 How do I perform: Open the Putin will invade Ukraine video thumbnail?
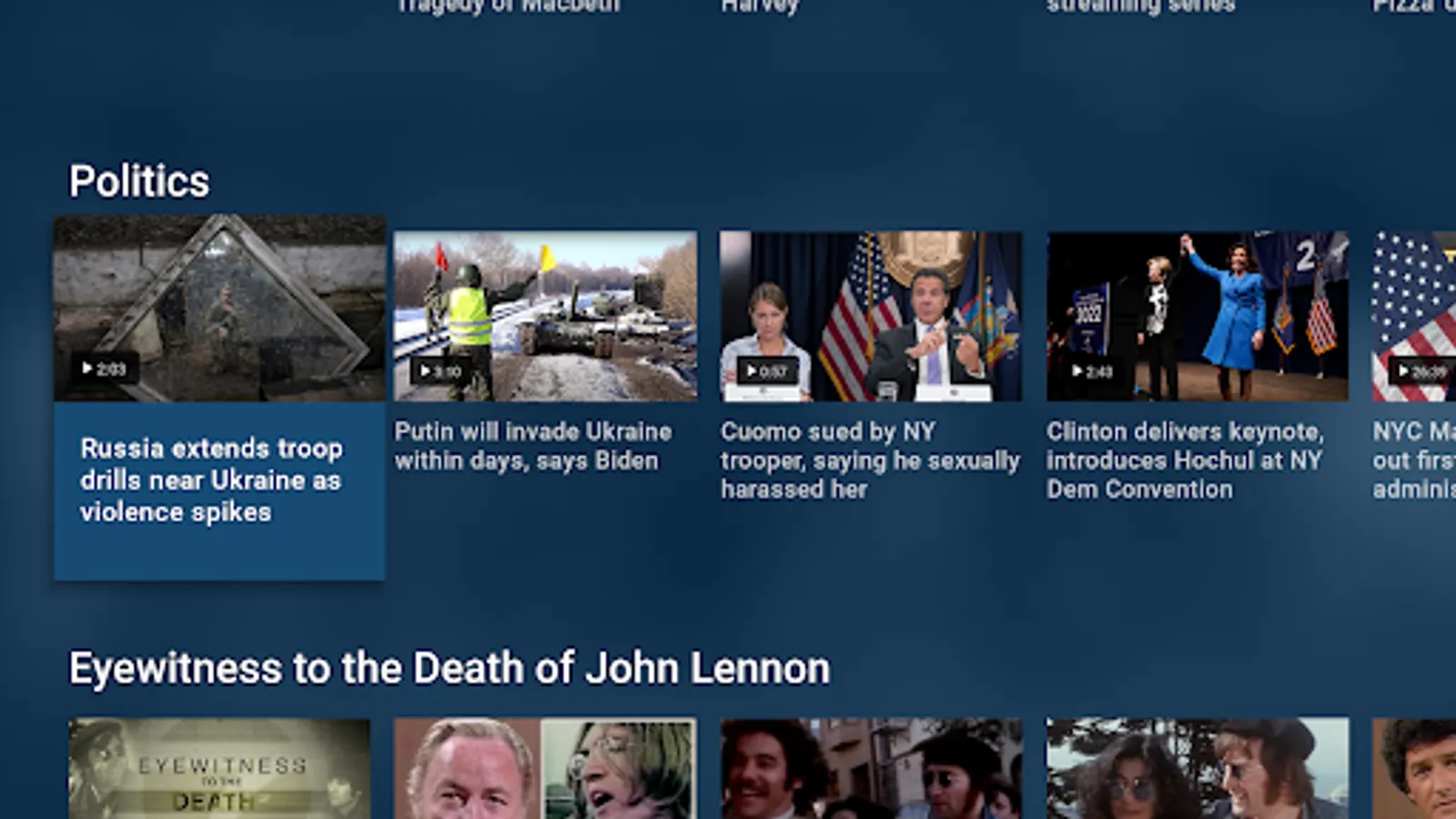tap(546, 316)
